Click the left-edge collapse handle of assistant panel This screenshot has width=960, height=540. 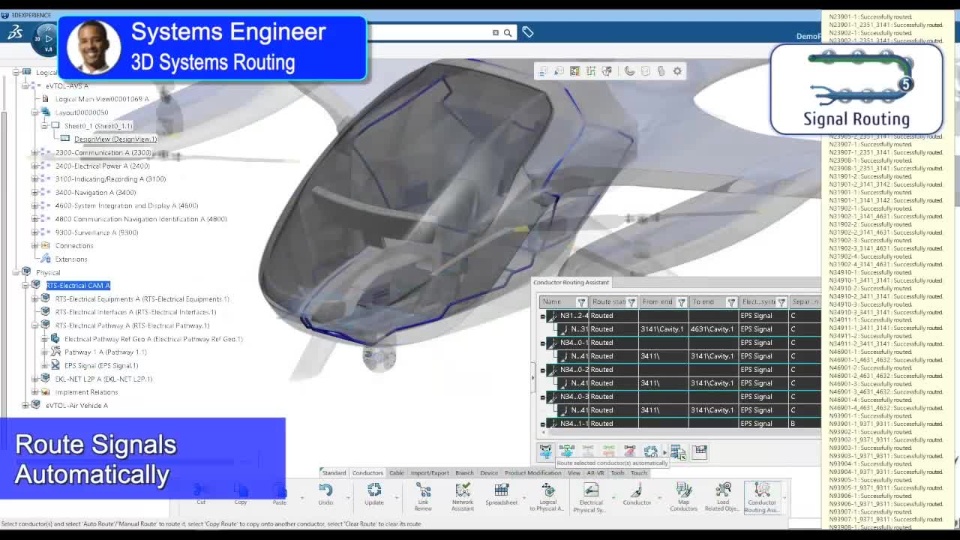point(533,377)
